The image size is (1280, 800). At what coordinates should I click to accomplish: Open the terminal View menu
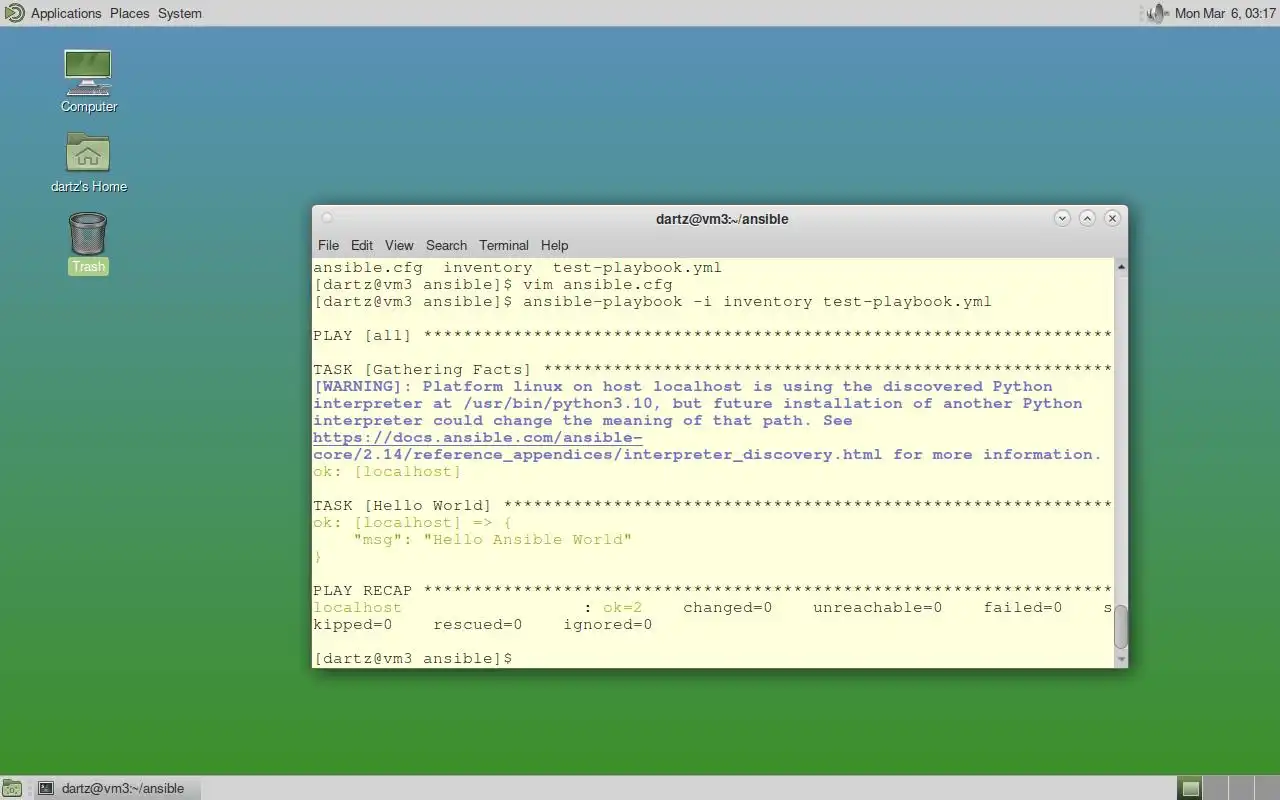tap(399, 245)
